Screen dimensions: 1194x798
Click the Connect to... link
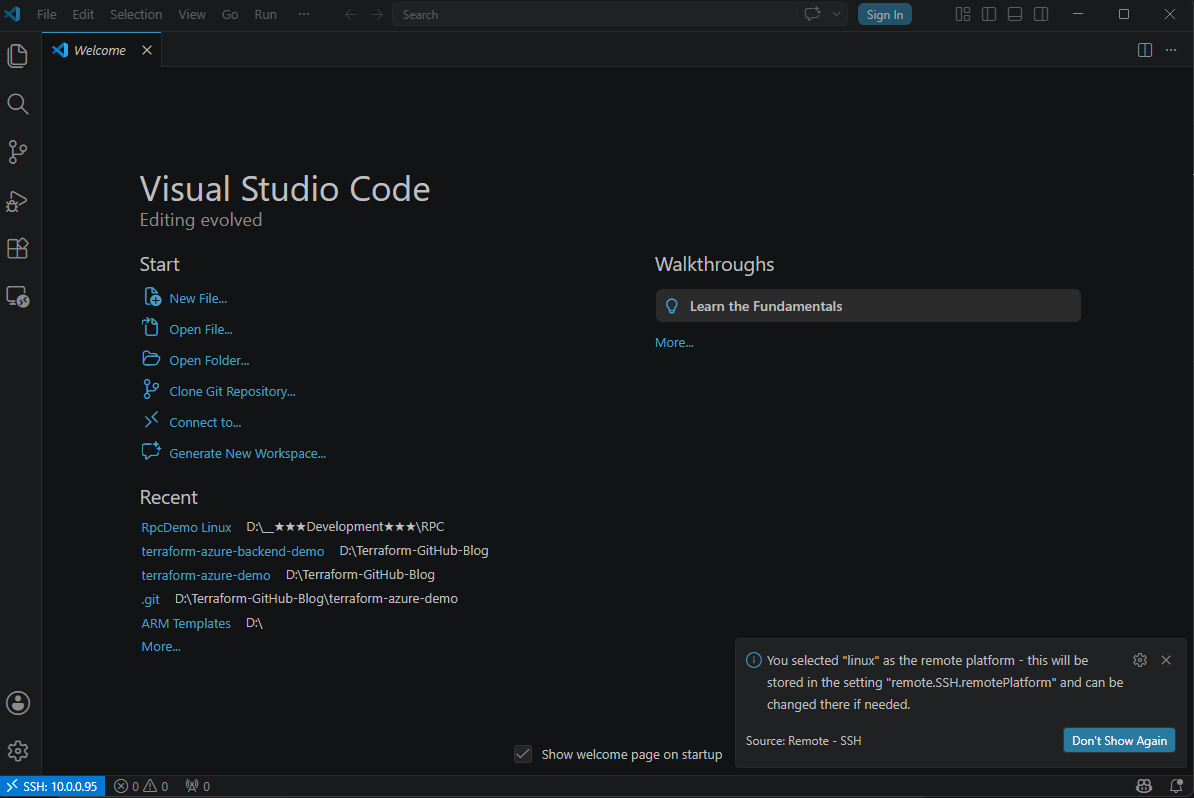205,423
